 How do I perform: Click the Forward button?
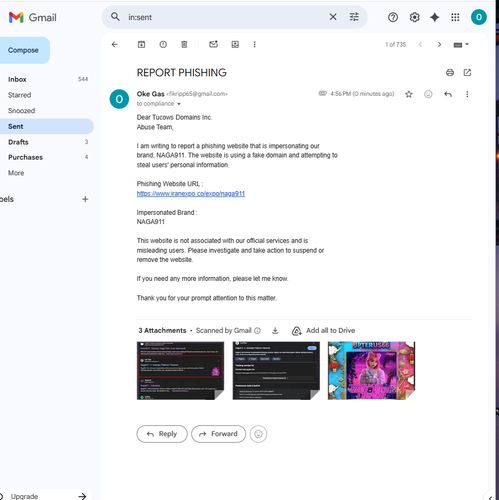(x=219, y=434)
